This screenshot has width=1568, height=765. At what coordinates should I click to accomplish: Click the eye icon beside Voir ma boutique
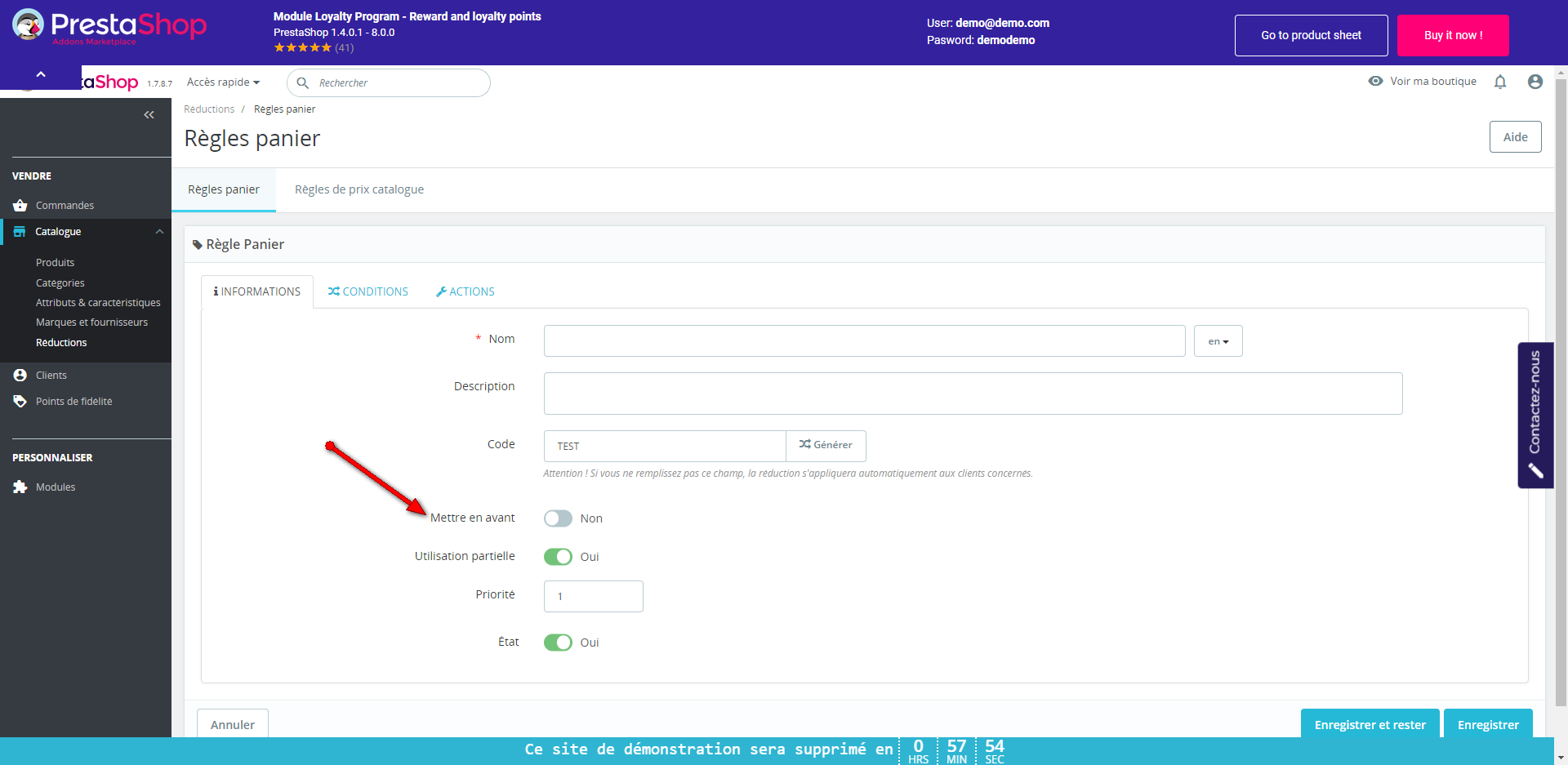click(1376, 81)
